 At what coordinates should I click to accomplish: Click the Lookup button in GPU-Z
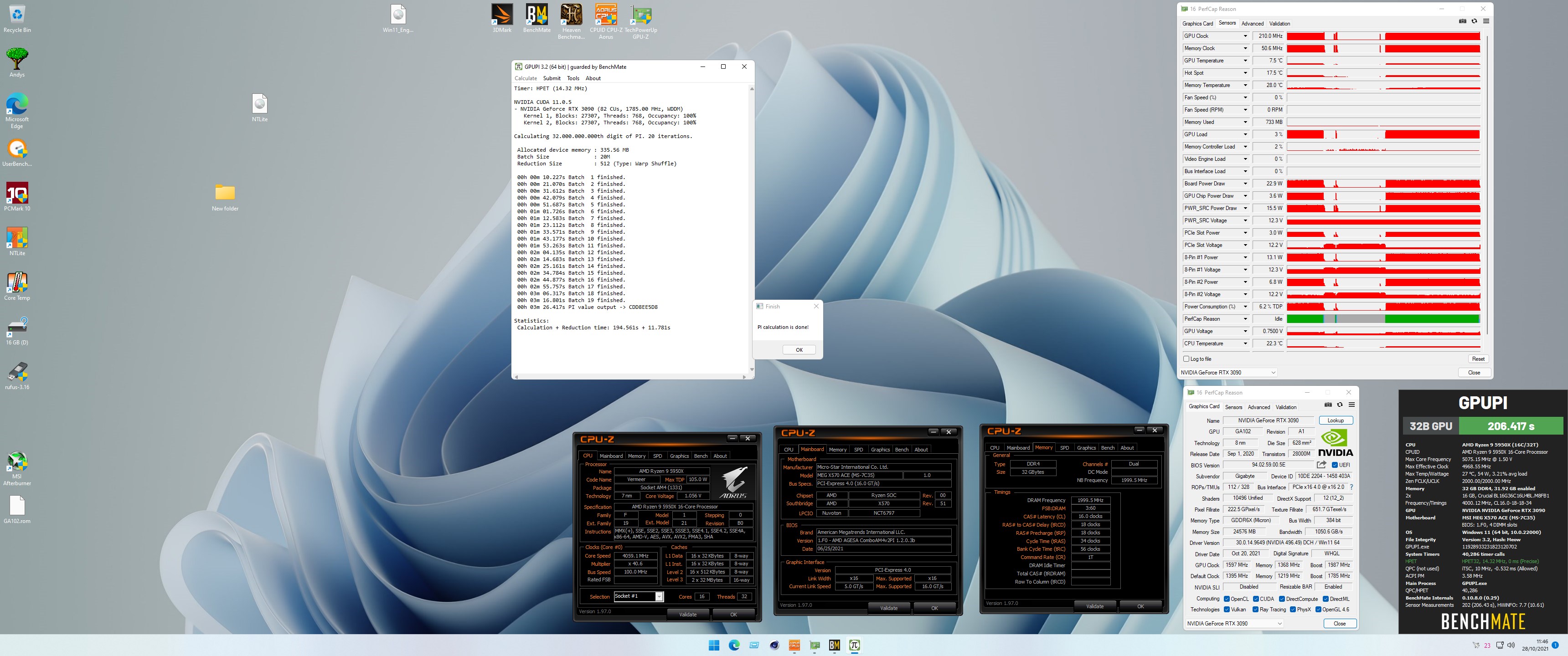[1336, 420]
